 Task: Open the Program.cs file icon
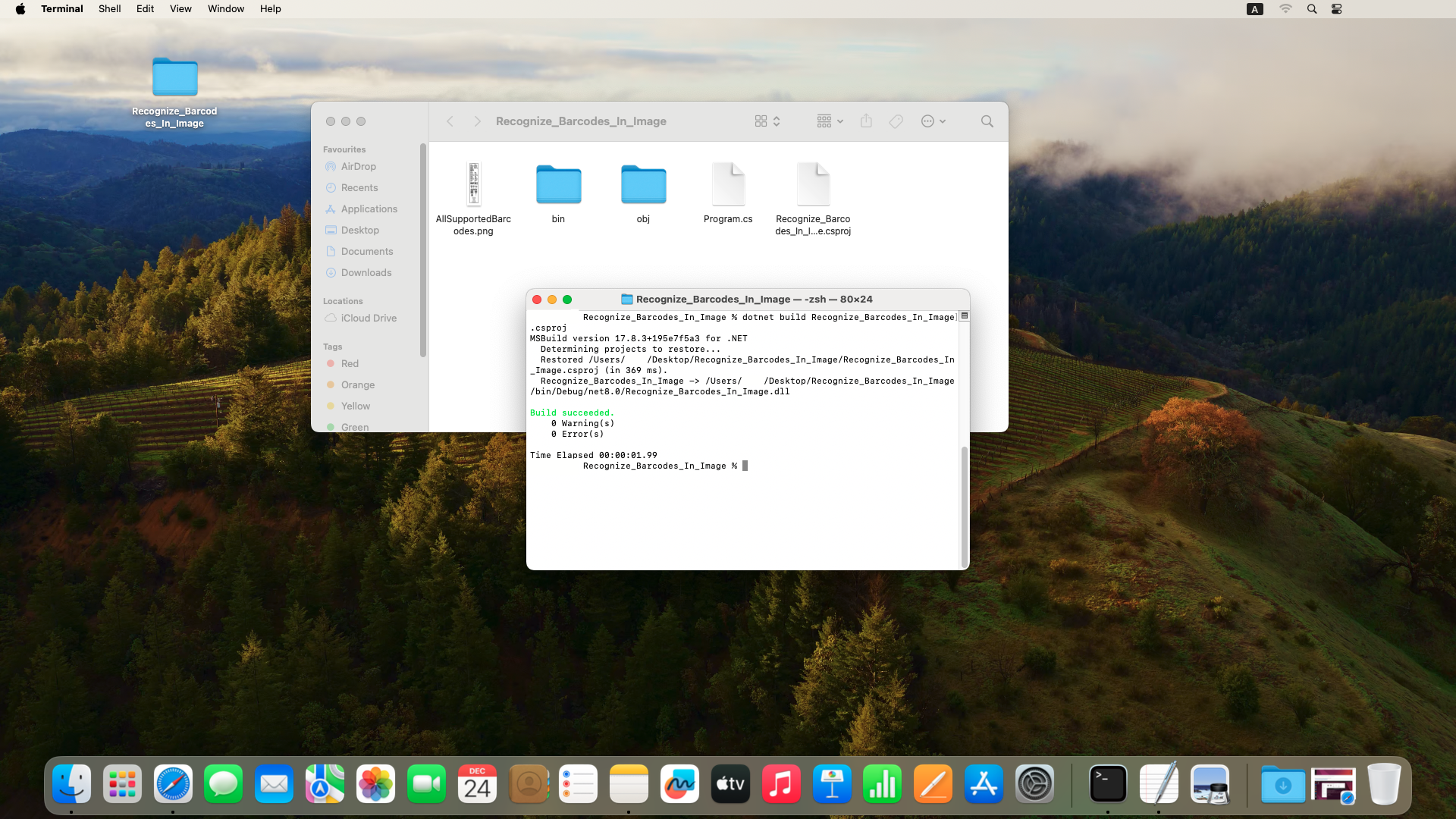coord(728,184)
